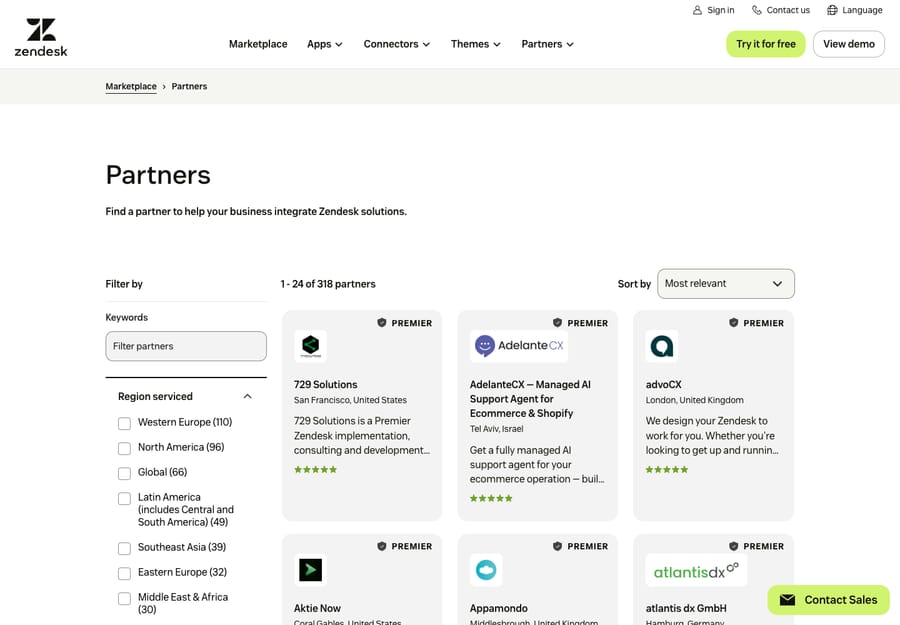
Task: Check the Latin America (49) filter
Action: (x=125, y=498)
